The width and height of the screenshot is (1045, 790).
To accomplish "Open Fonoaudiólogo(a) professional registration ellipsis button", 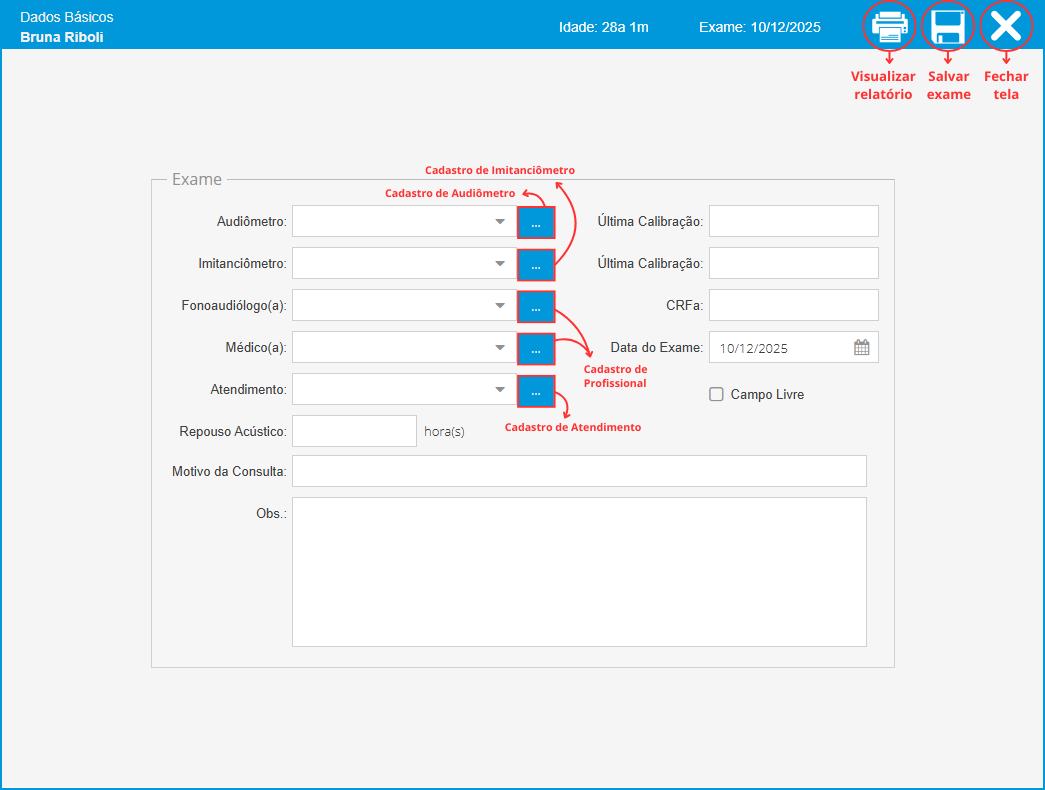I will [536, 306].
